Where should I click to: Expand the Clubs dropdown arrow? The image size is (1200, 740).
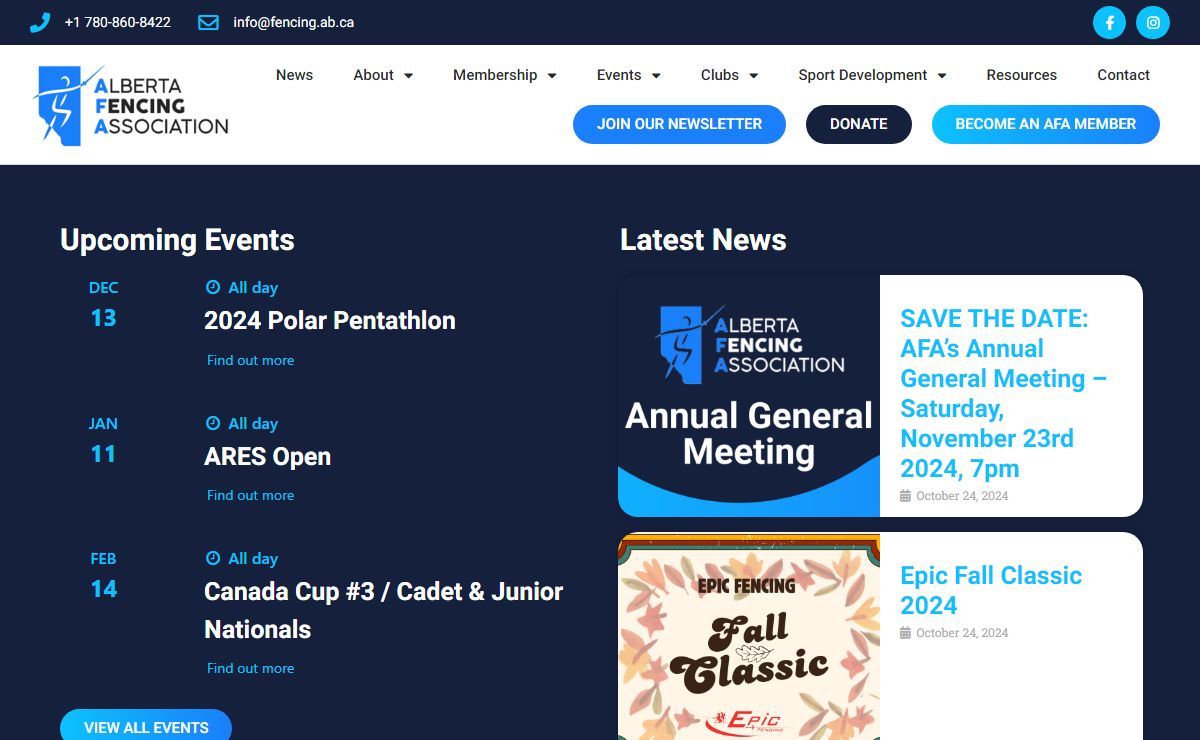pyautogui.click(x=754, y=76)
